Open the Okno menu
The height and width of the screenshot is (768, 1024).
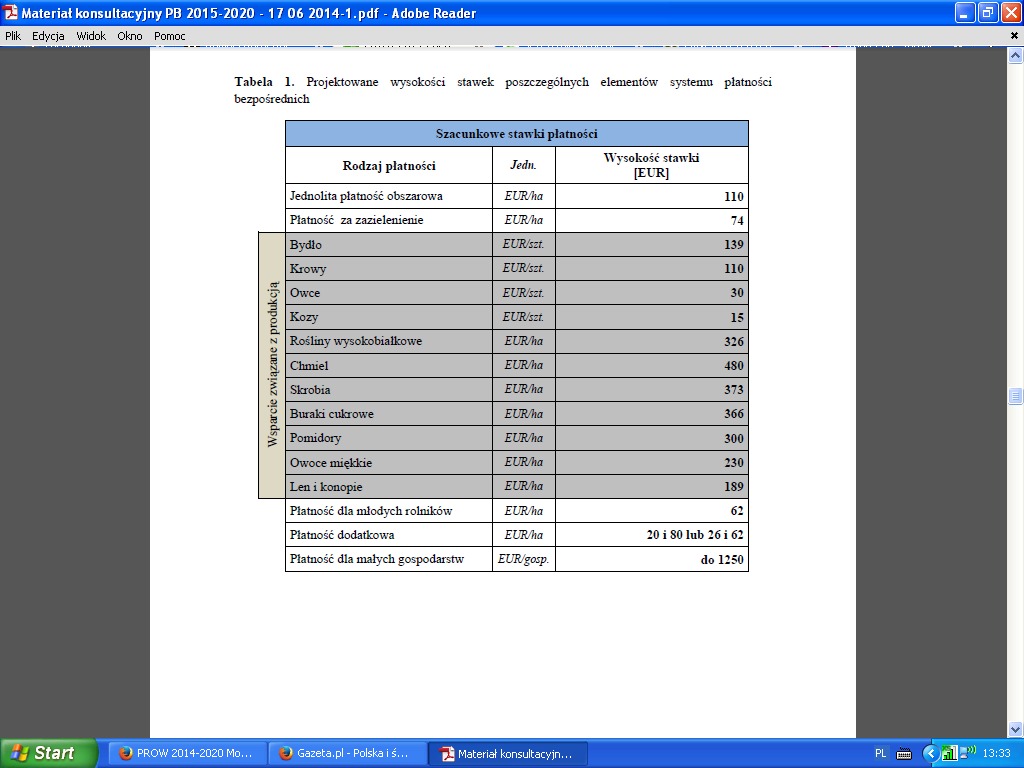point(130,36)
